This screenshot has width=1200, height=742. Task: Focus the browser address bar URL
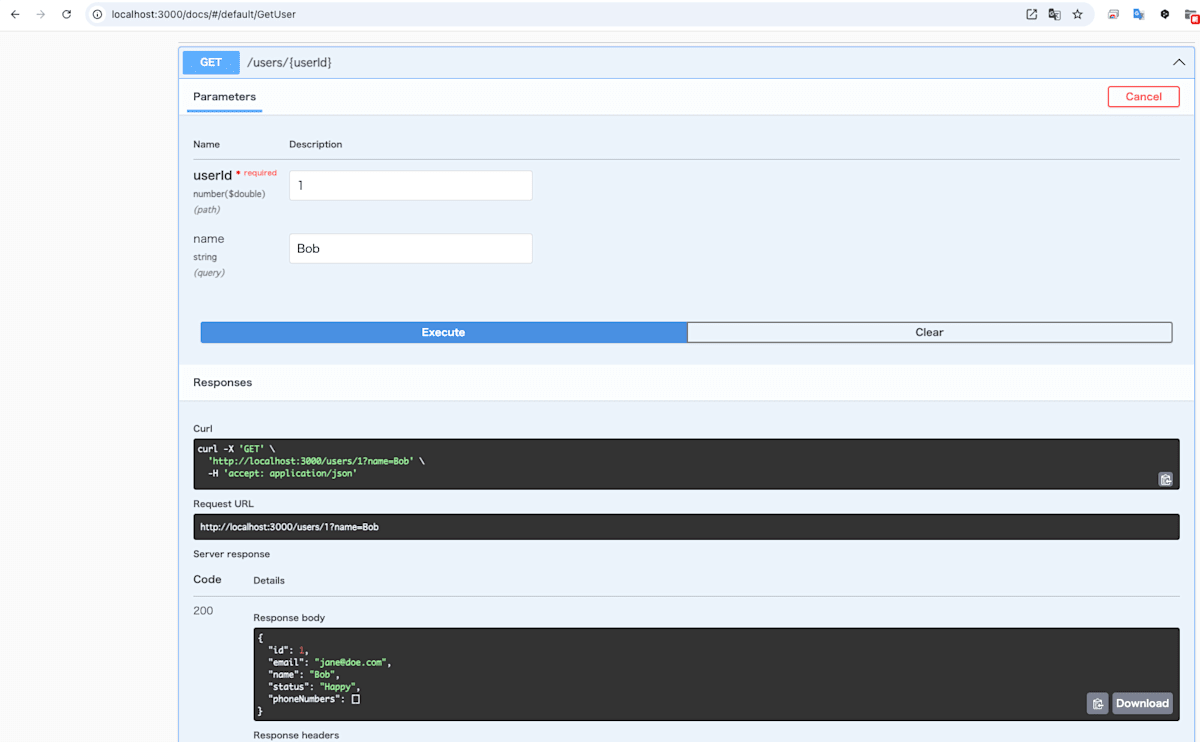tap(203, 15)
